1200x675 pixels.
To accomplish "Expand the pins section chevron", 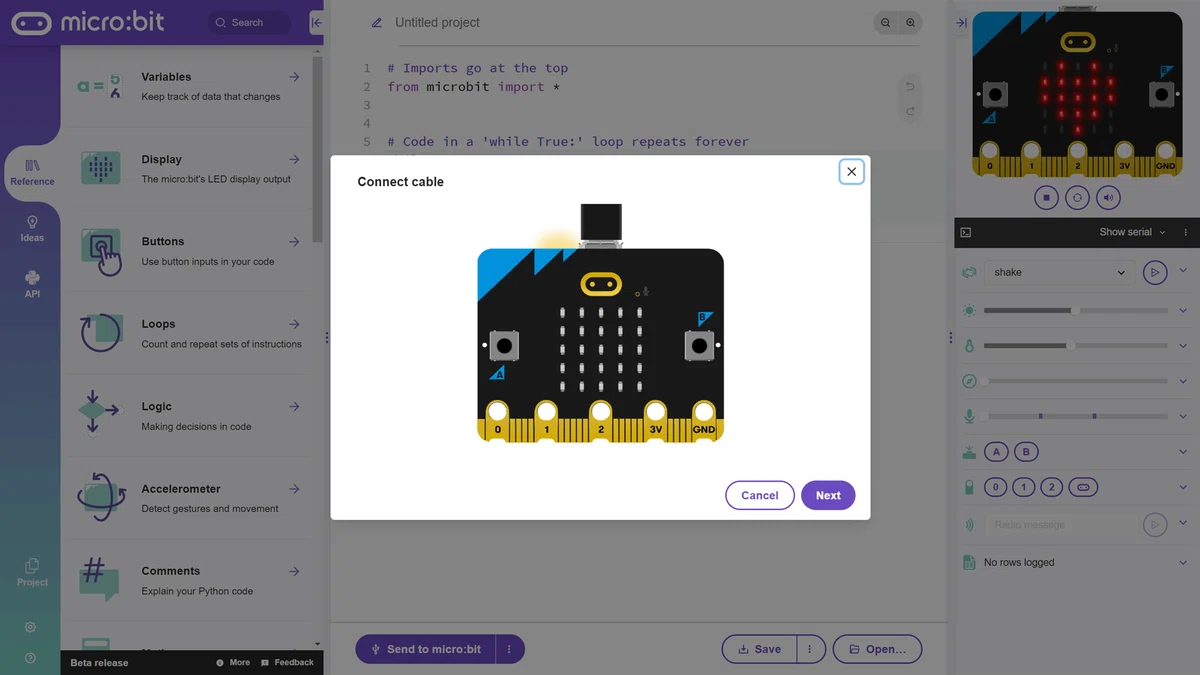I will coord(1183,487).
